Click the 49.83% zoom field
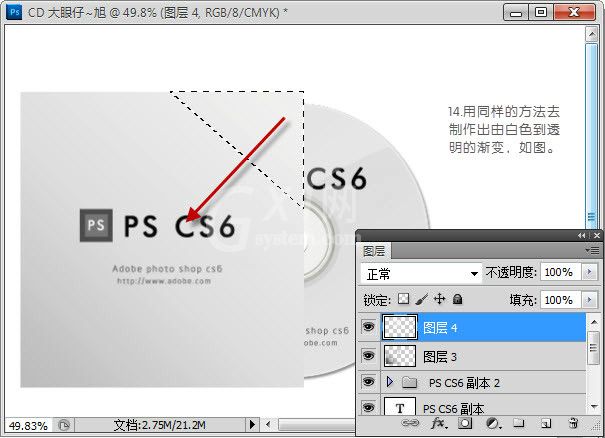The width and height of the screenshot is (605, 438). tap(28, 426)
